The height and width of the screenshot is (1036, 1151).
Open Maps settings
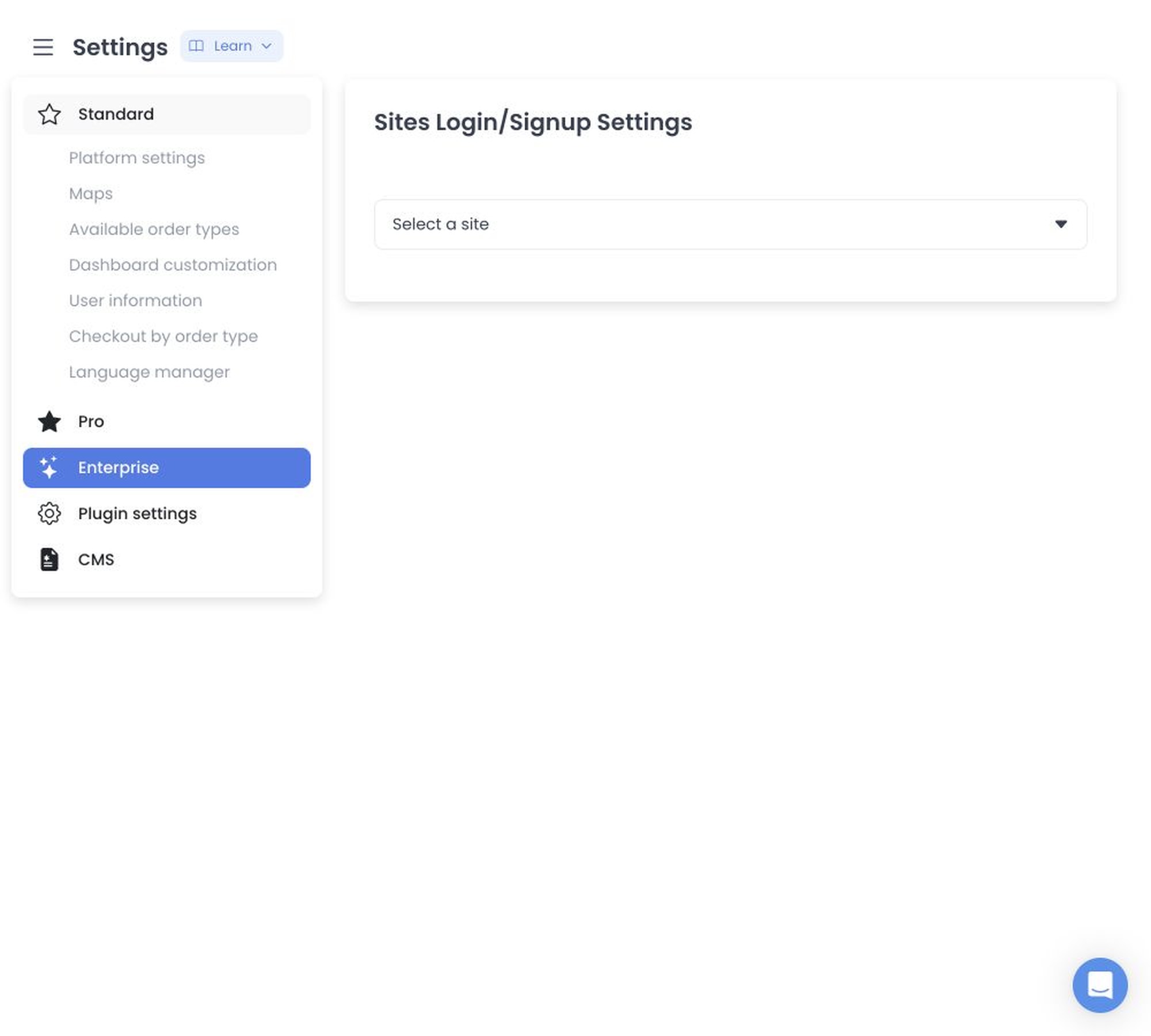click(x=91, y=193)
